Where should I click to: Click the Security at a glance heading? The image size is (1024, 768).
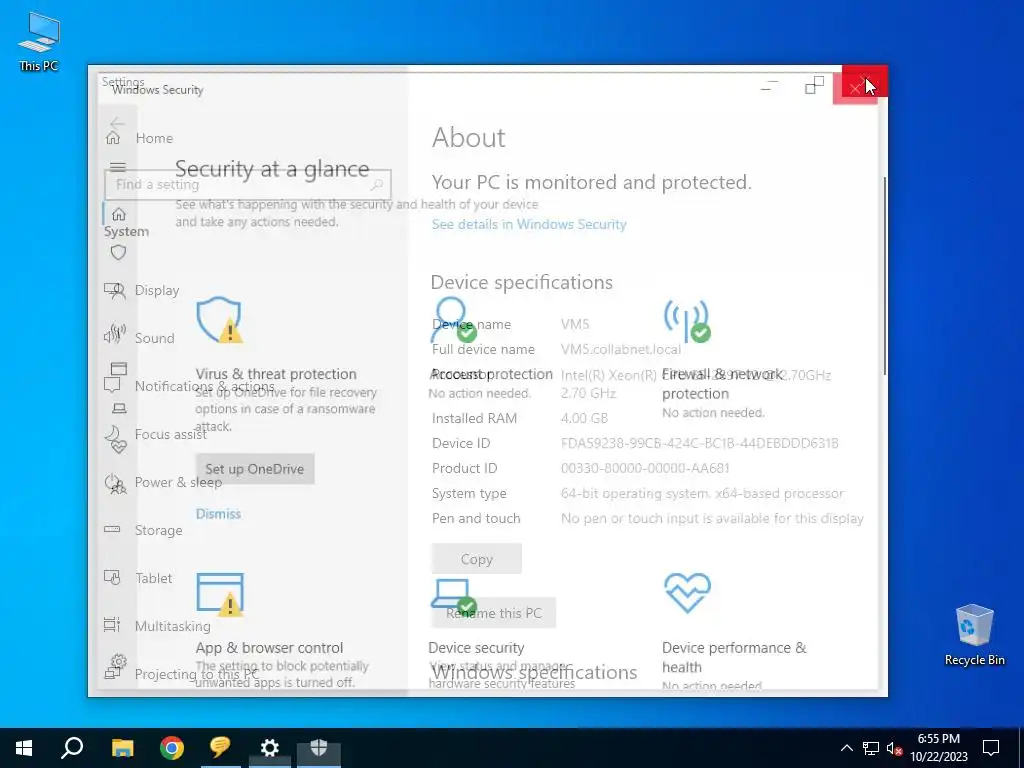tap(272, 169)
